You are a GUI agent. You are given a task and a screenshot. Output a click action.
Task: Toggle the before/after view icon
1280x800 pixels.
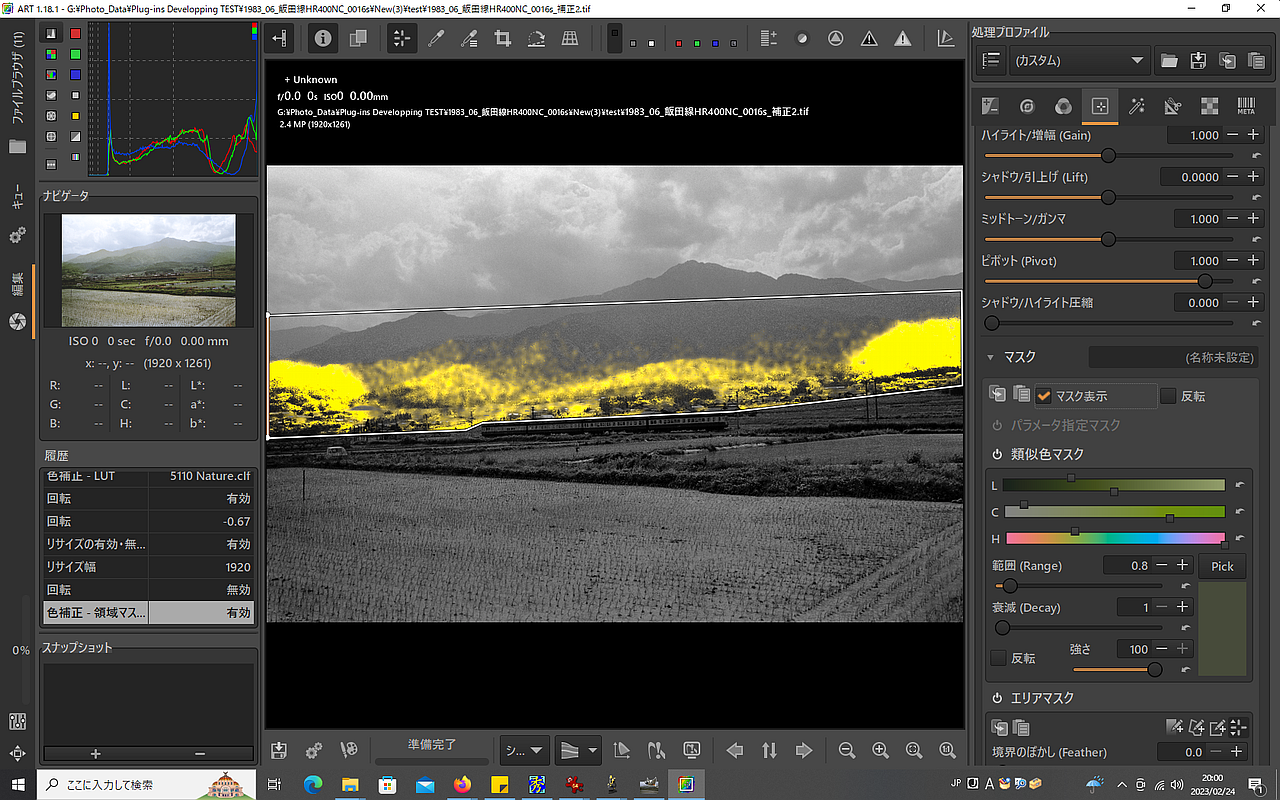357,39
